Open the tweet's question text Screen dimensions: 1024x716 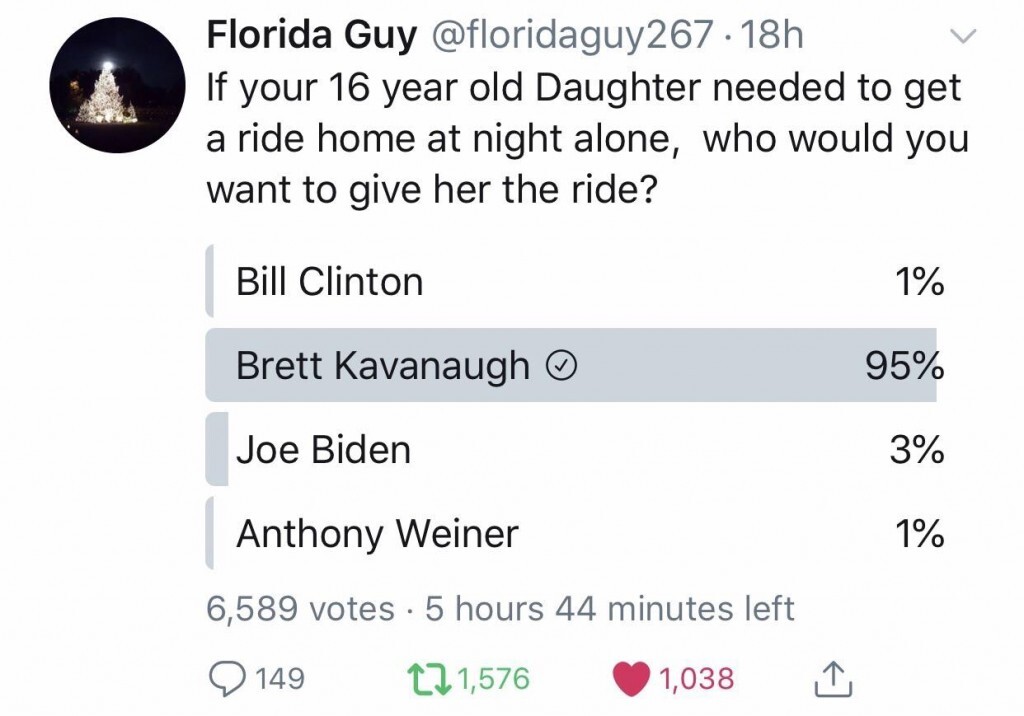[586, 138]
